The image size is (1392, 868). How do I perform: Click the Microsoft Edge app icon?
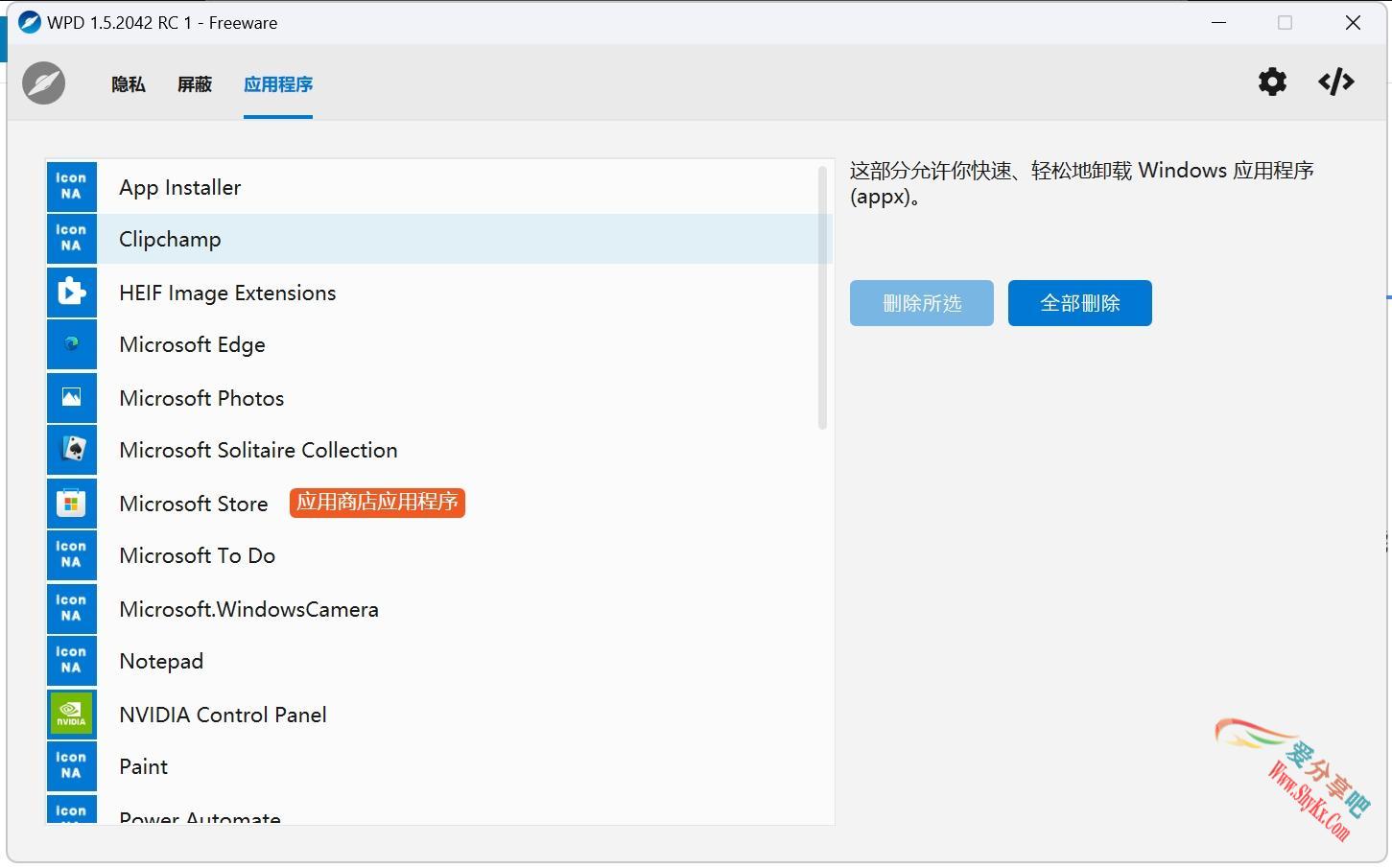point(72,344)
